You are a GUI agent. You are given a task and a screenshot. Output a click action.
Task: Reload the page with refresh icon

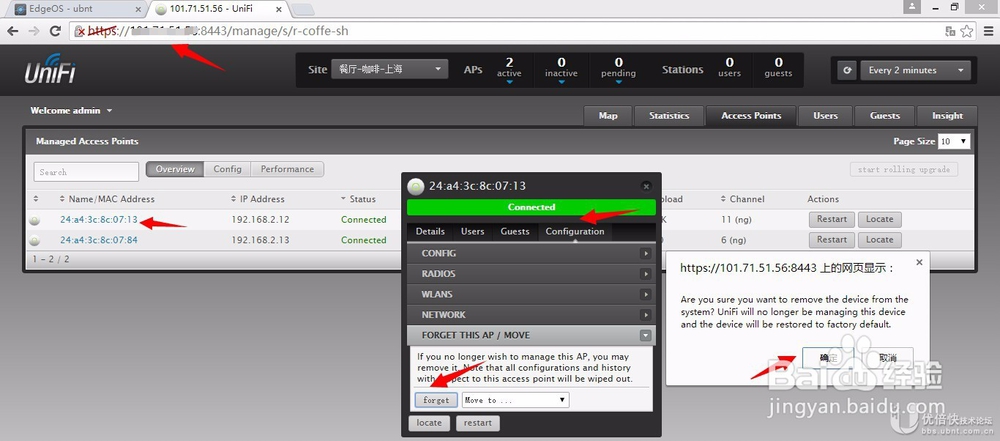(55, 31)
